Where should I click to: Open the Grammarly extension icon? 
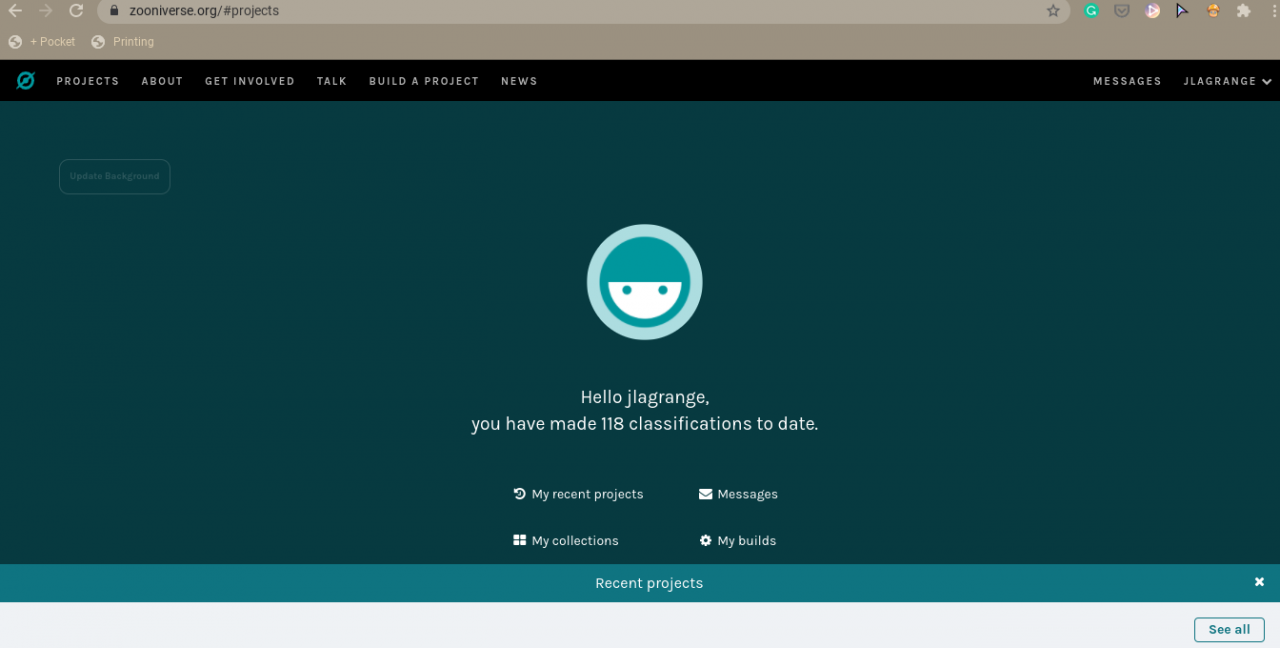[1092, 11]
